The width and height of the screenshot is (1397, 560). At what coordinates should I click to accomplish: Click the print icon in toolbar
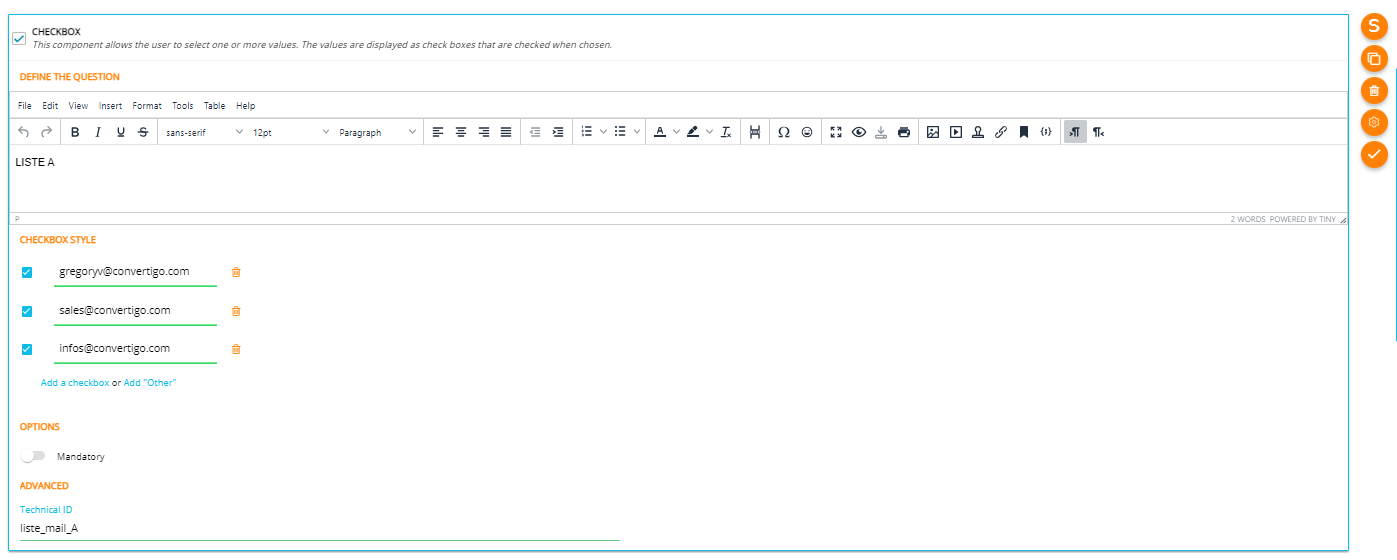click(x=904, y=132)
